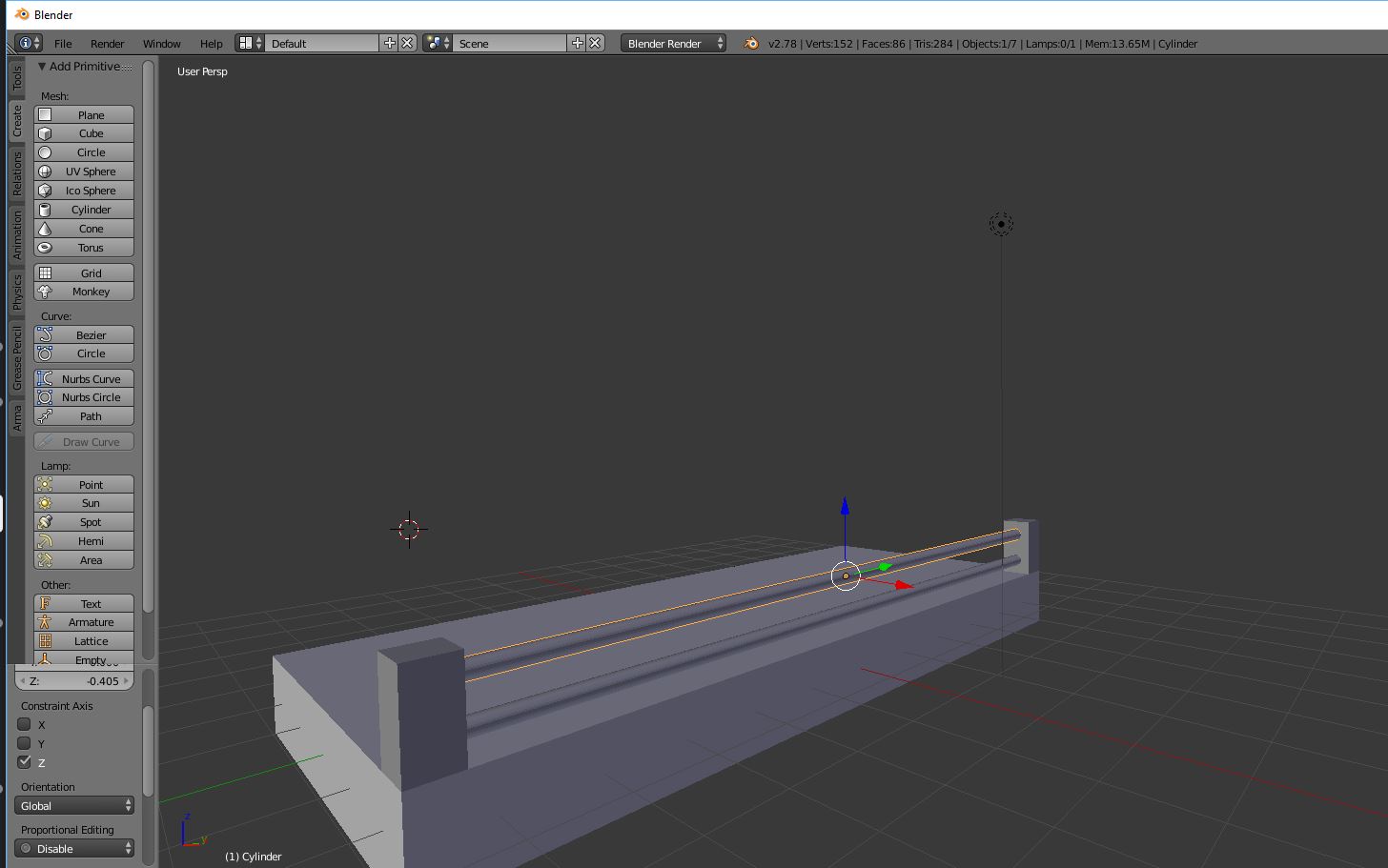Add an Armature object
Viewport: 1388px width, 868px height.
coord(84,622)
